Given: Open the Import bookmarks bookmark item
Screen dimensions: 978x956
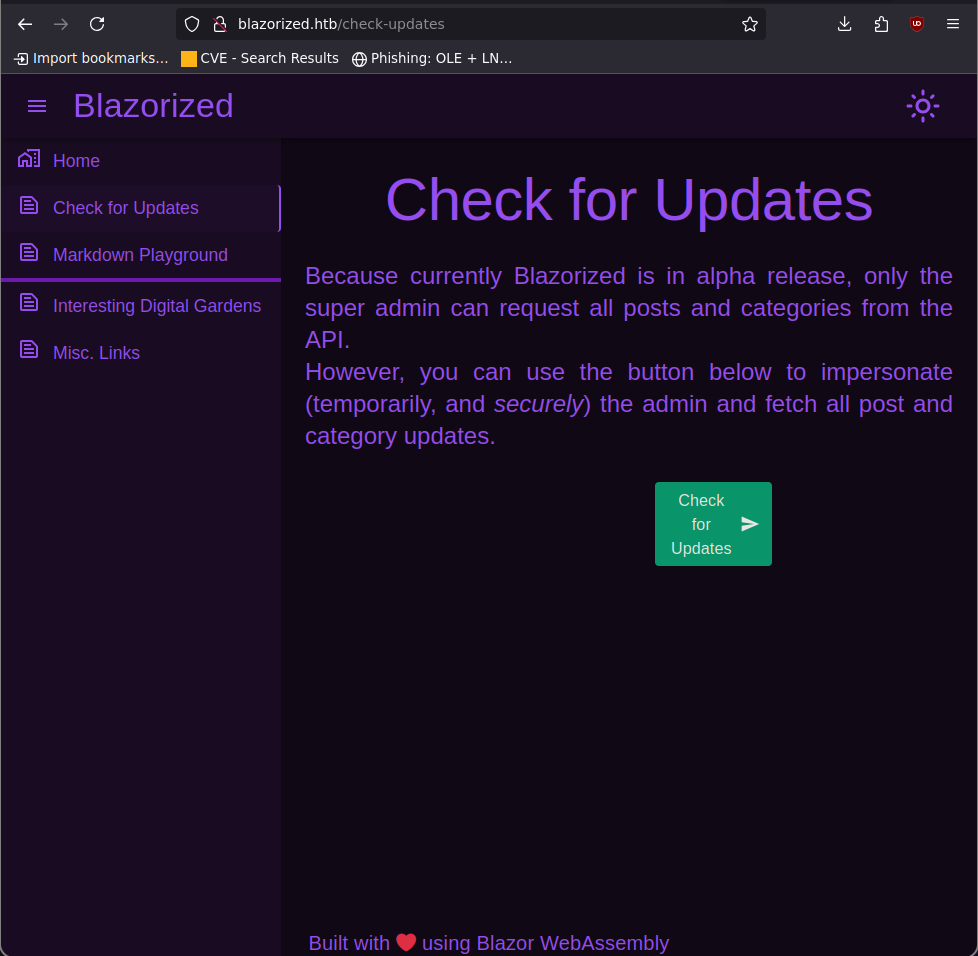Looking at the screenshot, I should (x=91, y=59).
